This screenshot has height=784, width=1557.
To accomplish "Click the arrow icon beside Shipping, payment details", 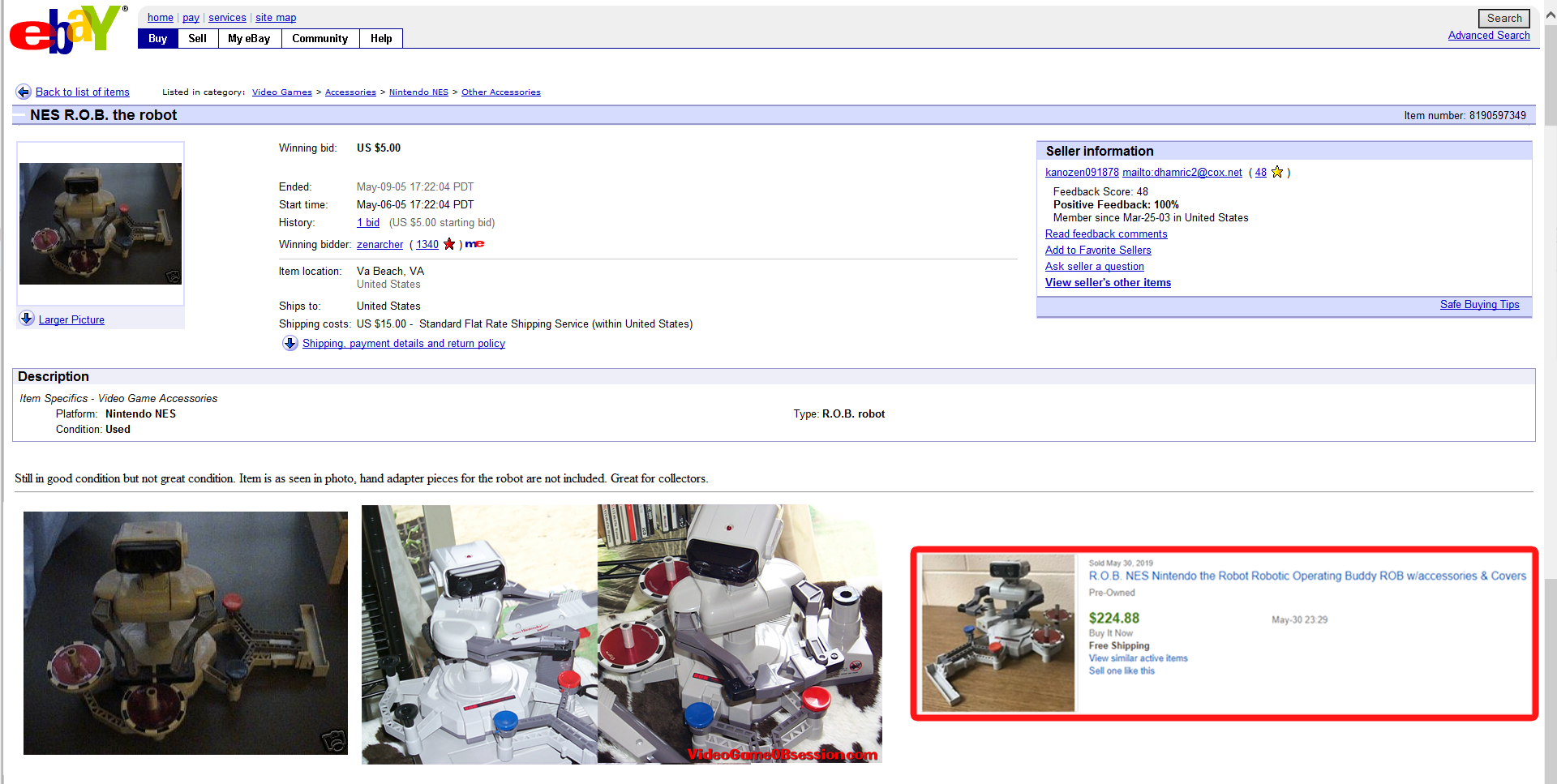I will click(x=290, y=344).
